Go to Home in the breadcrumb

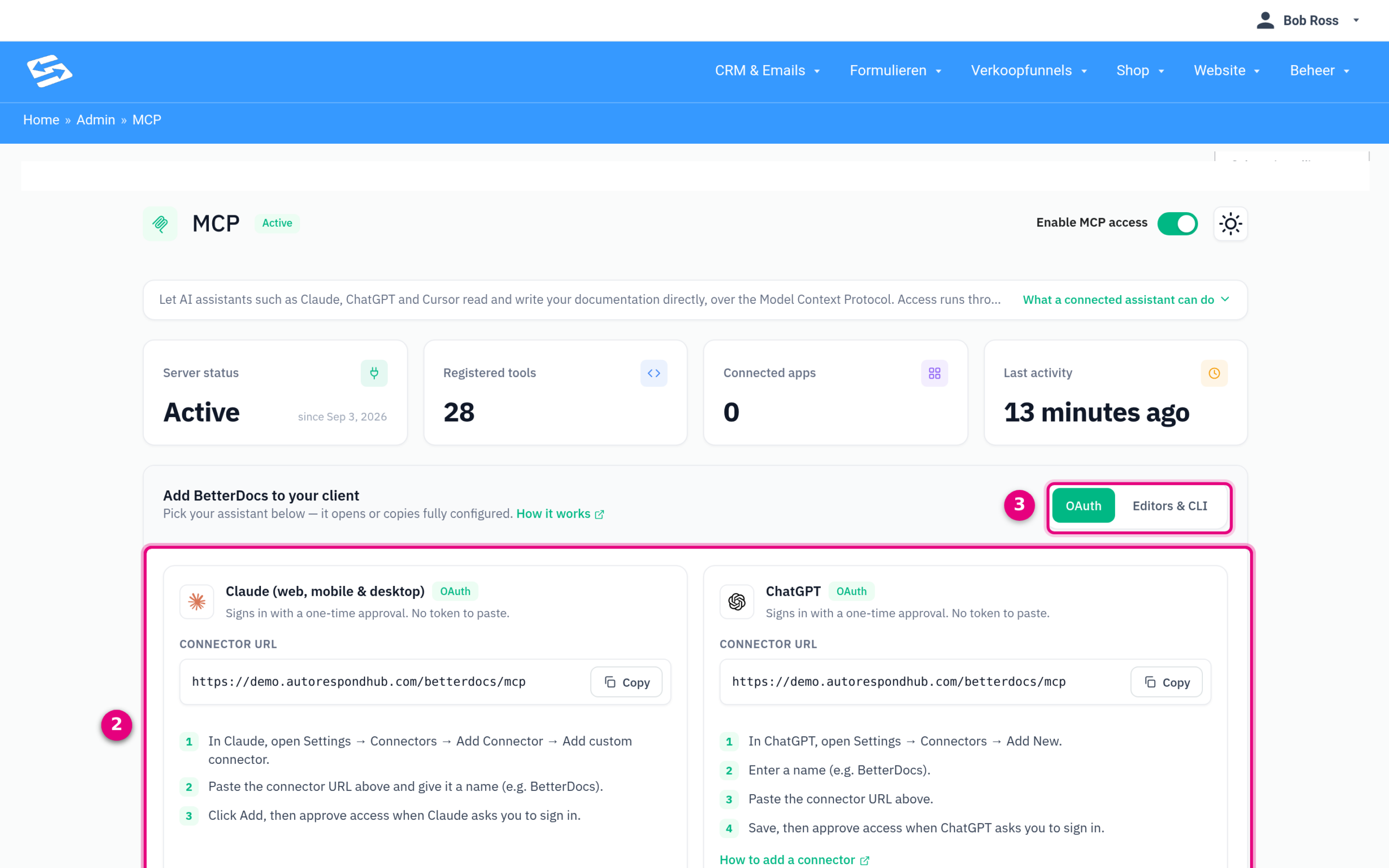pyautogui.click(x=41, y=120)
